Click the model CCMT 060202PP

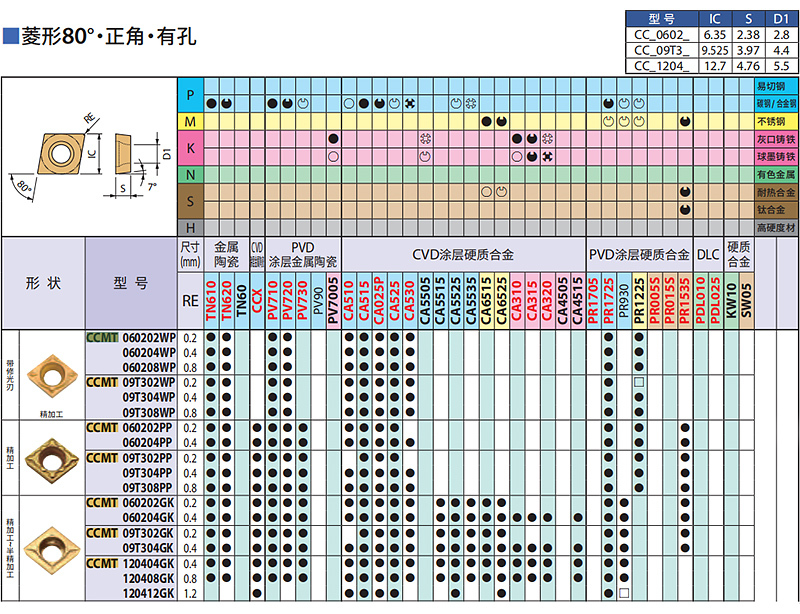[x=130, y=428]
